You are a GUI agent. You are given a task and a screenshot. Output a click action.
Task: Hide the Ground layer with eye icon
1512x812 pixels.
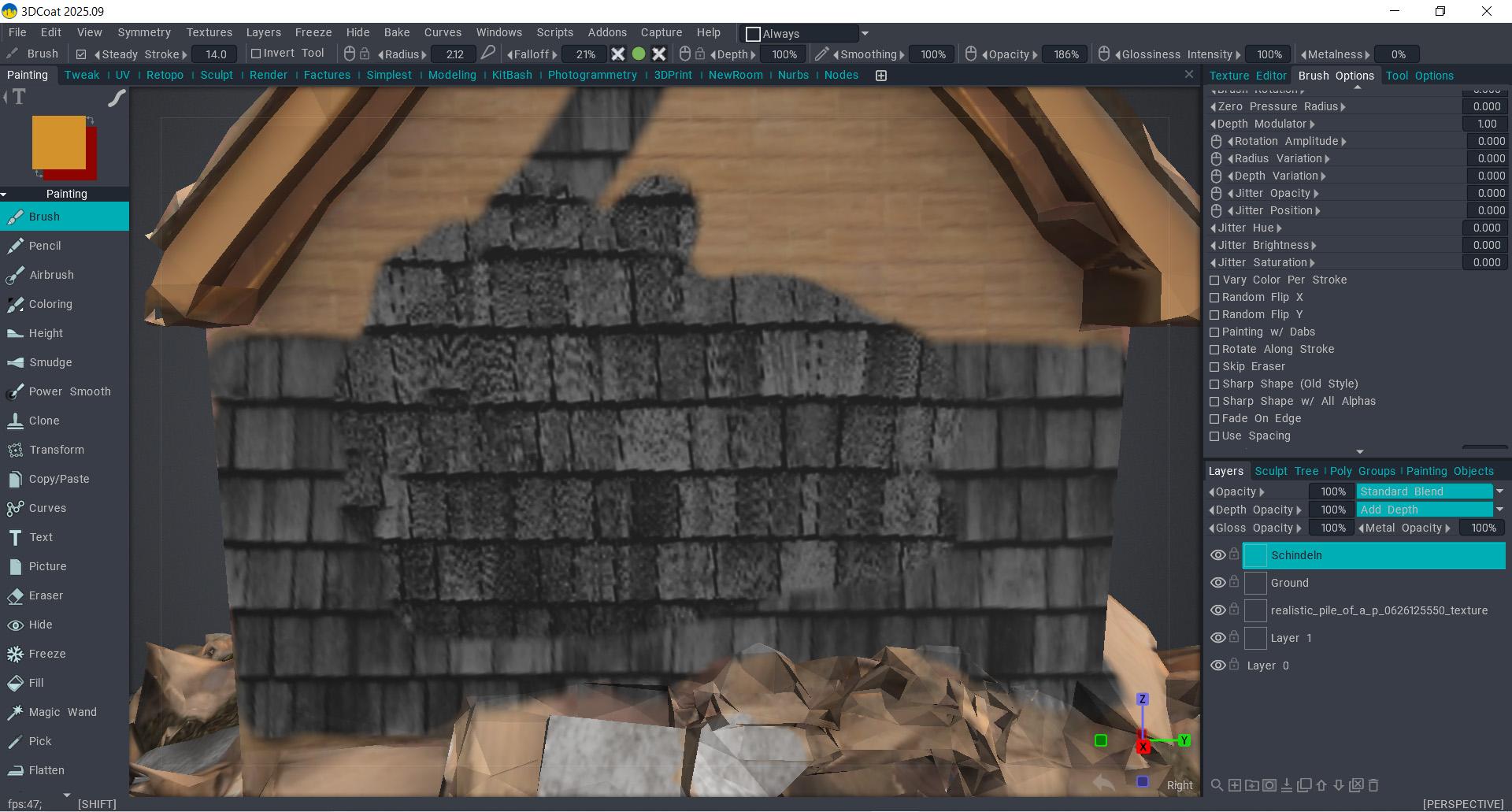[1217, 583]
